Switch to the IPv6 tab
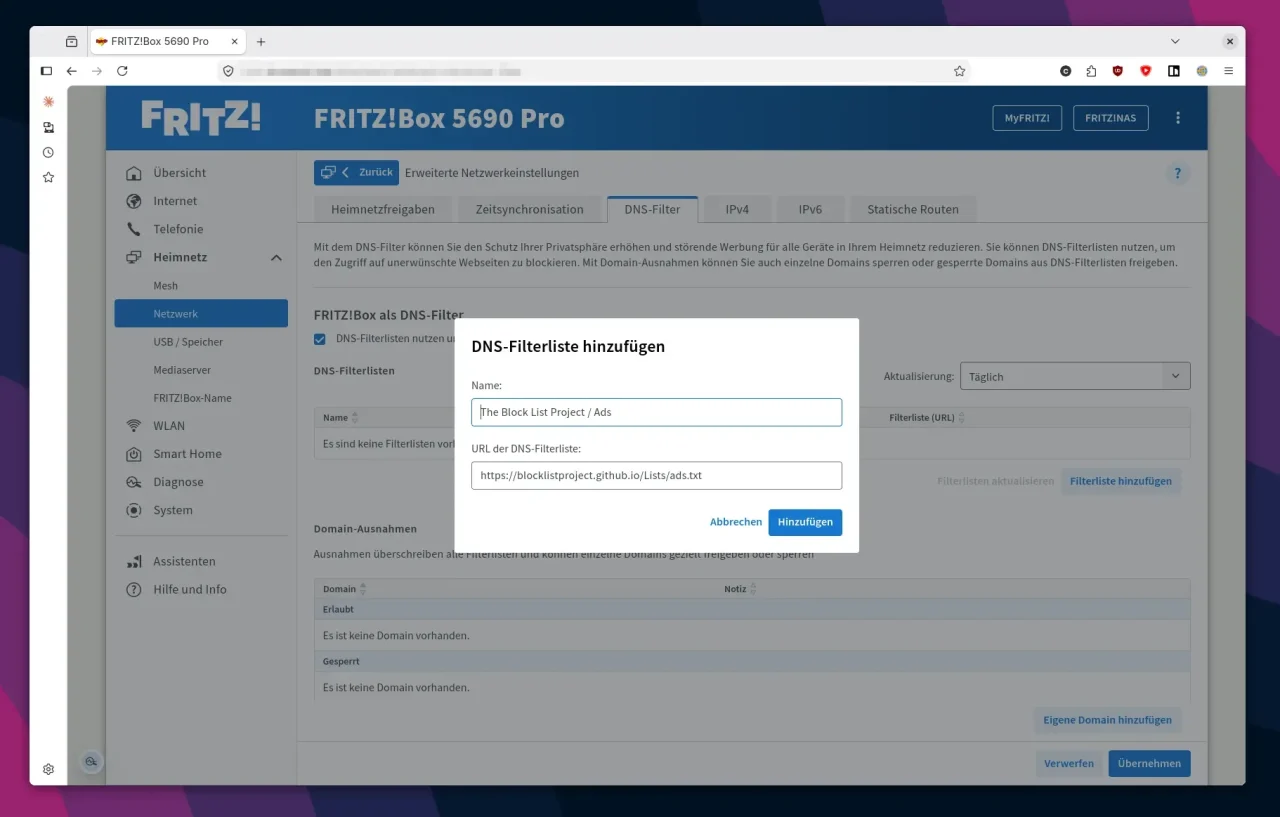The image size is (1280, 817). 810,209
